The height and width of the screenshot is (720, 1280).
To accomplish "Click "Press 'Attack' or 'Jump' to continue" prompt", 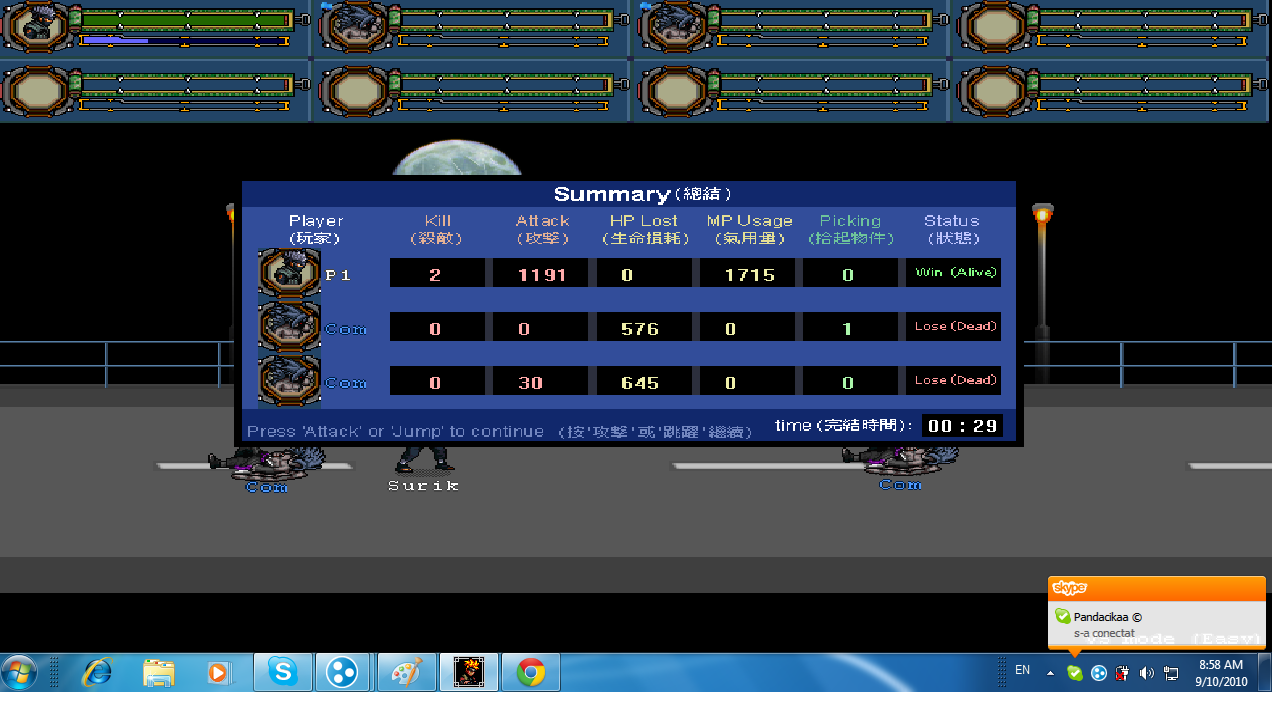I will (395, 431).
